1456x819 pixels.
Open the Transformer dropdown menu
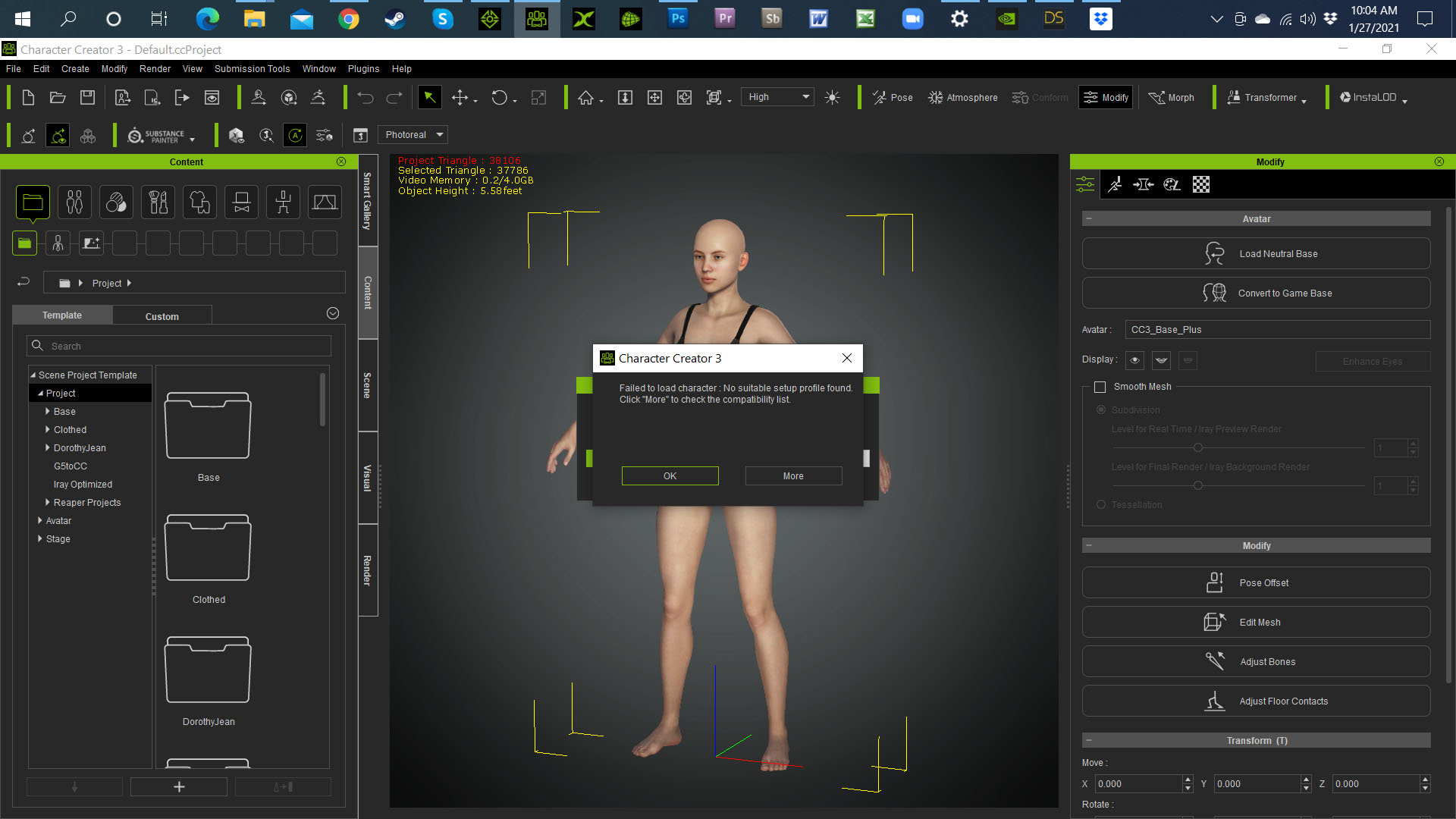click(x=1266, y=98)
